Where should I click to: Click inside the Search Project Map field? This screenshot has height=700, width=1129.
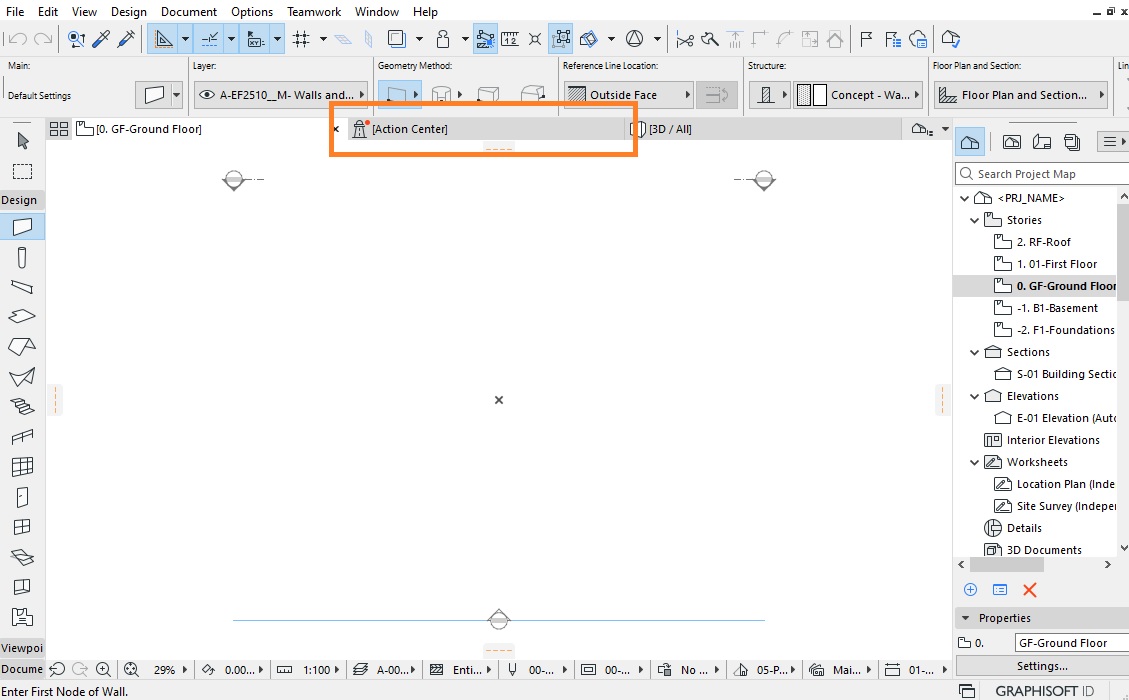[1040, 173]
